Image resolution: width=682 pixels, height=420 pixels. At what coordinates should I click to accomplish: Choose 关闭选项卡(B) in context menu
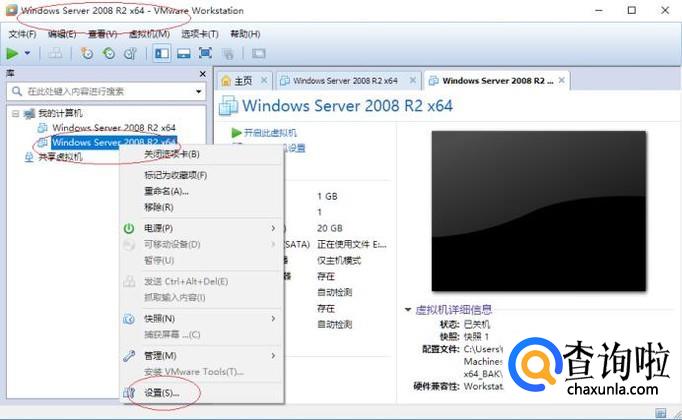(x=202, y=154)
